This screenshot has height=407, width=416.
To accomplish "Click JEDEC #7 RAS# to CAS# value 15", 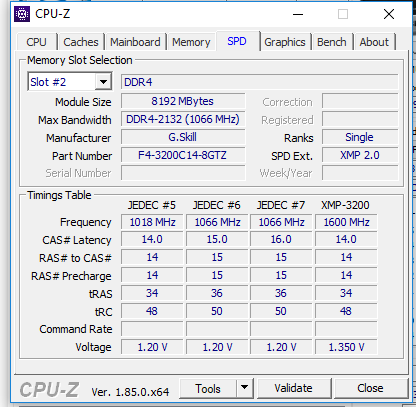I will point(281,257).
